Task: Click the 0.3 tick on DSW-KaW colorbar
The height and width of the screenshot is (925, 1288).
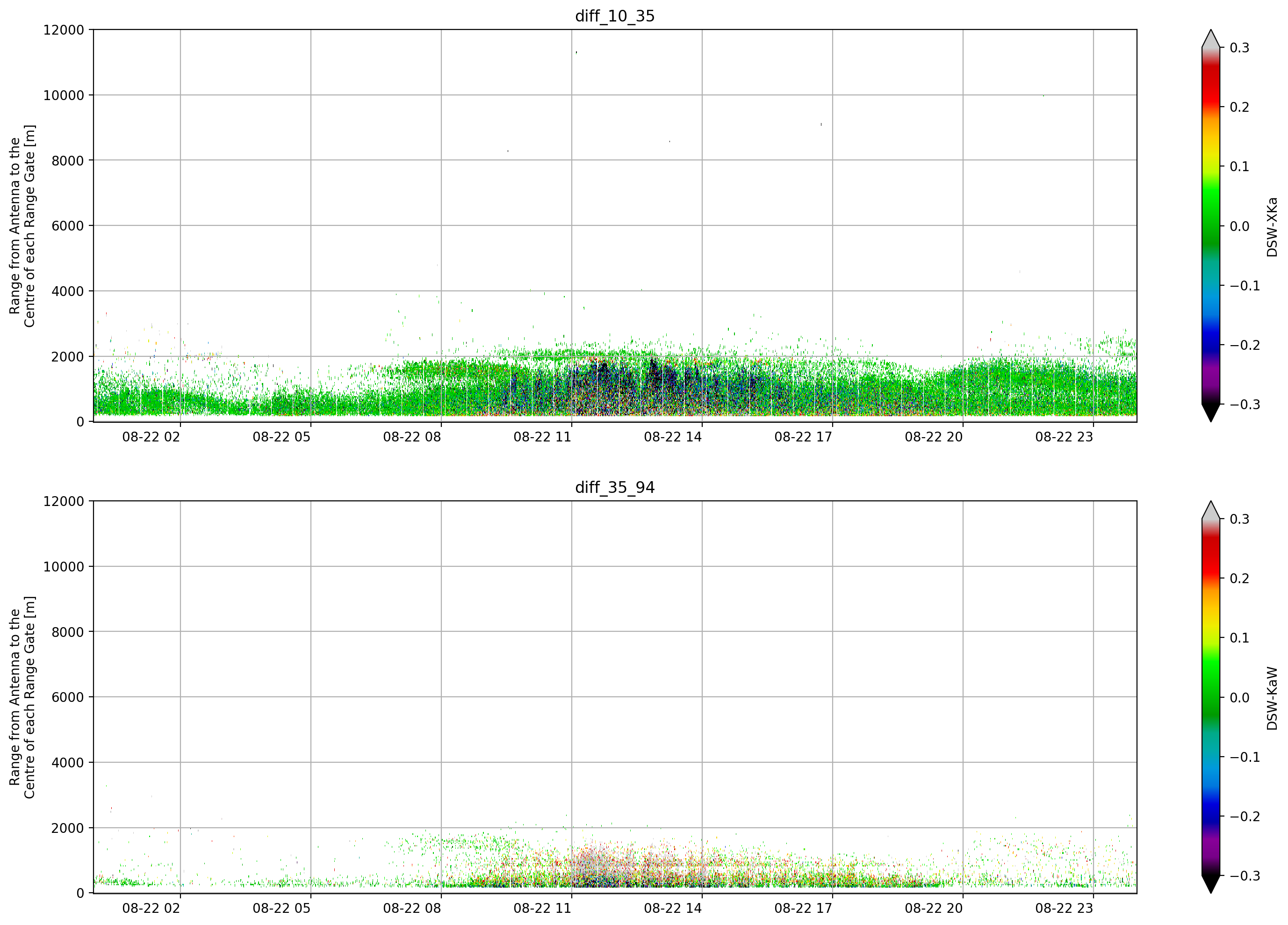Action: [x=1239, y=519]
